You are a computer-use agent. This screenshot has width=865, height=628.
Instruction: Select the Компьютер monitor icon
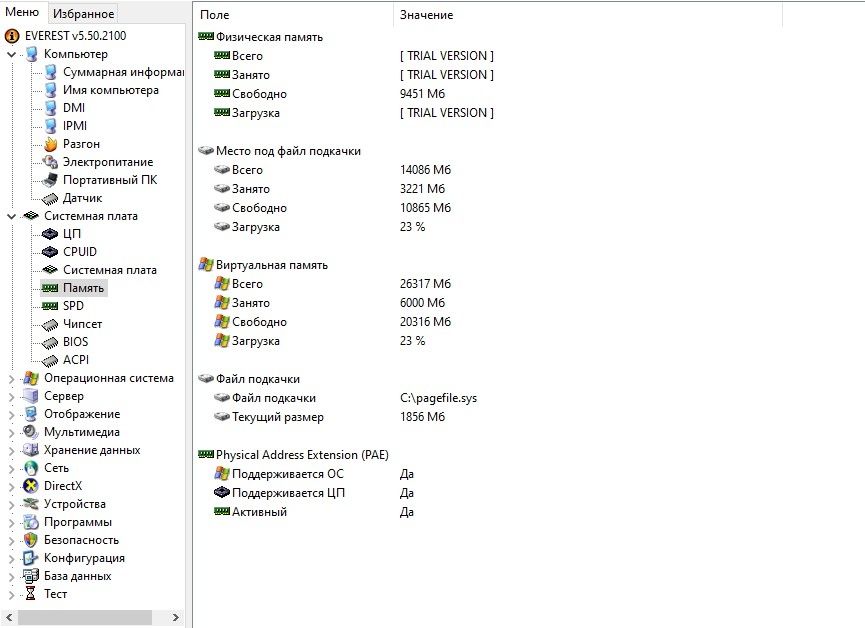tap(31, 54)
